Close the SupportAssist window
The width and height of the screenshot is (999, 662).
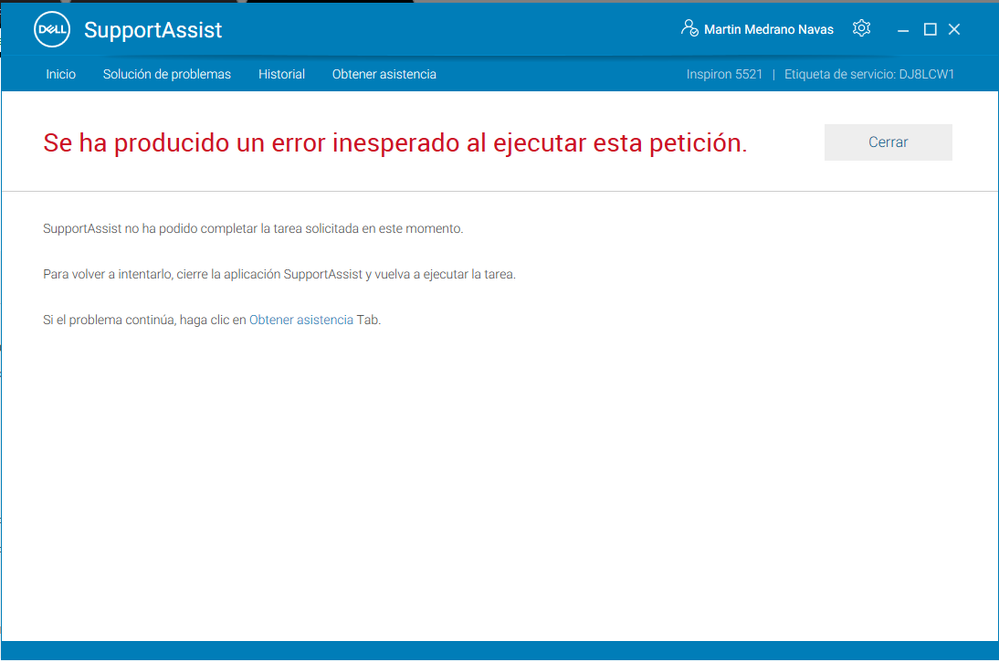[954, 29]
